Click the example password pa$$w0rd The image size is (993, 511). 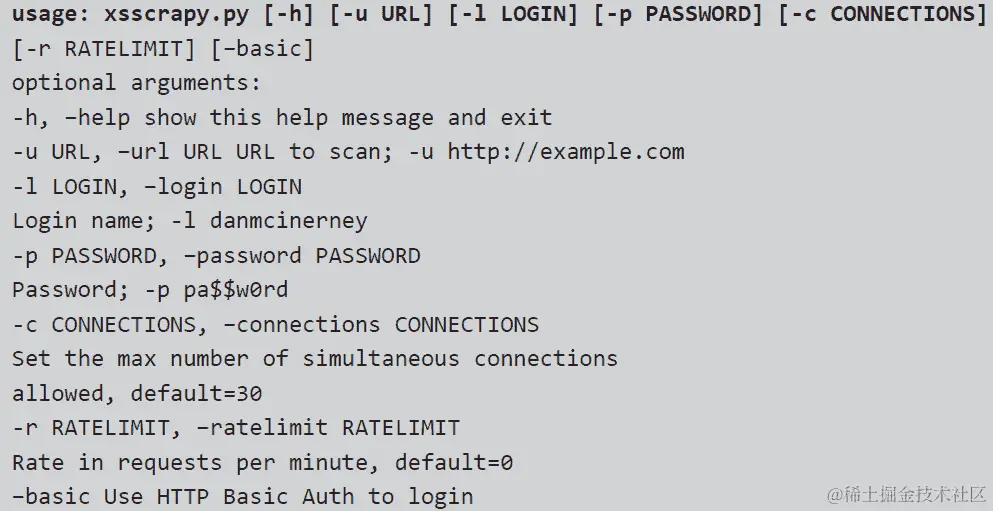click(x=236, y=290)
